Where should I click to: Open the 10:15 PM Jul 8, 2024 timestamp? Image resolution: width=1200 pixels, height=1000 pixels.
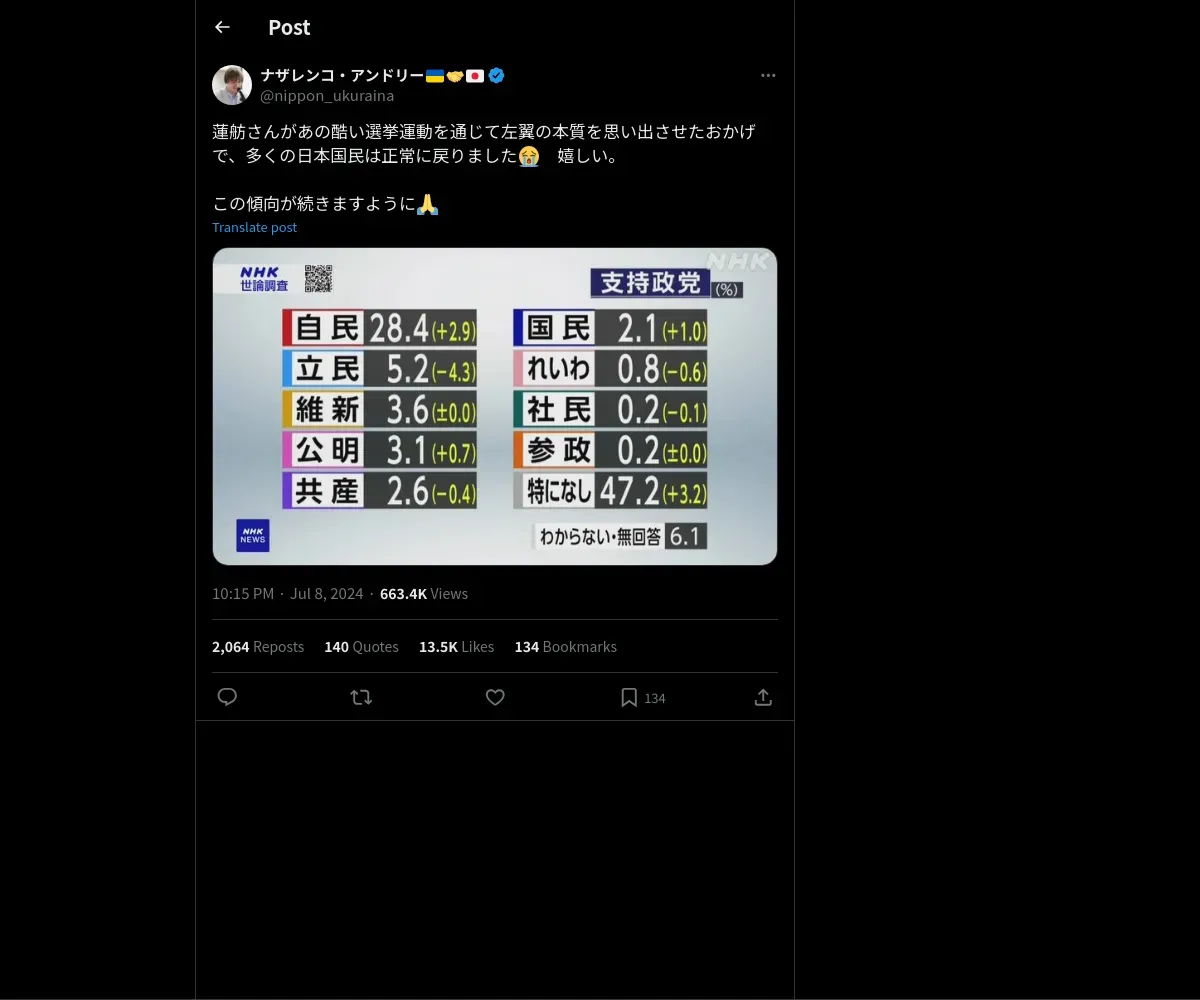288,594
